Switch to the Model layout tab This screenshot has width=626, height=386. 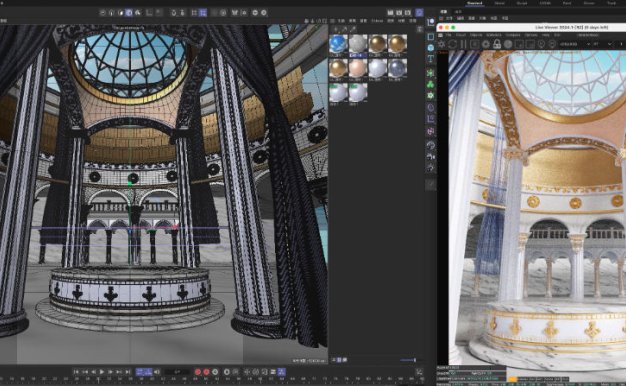[x=499, y=3]
